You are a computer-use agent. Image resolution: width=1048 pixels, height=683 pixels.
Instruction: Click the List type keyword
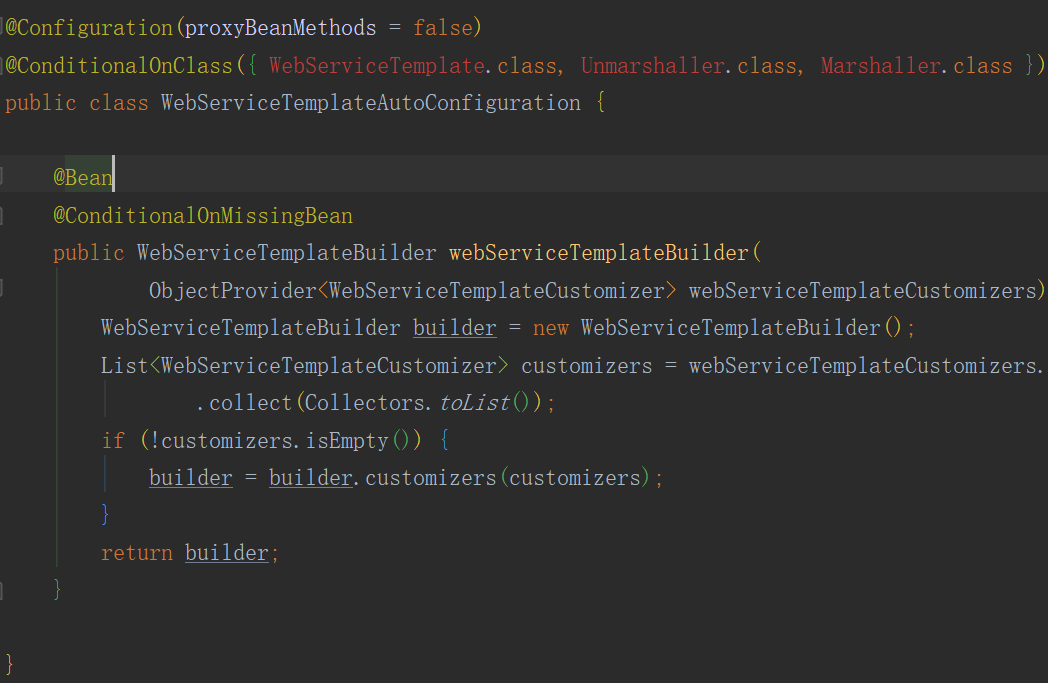(x=124, y=366)
